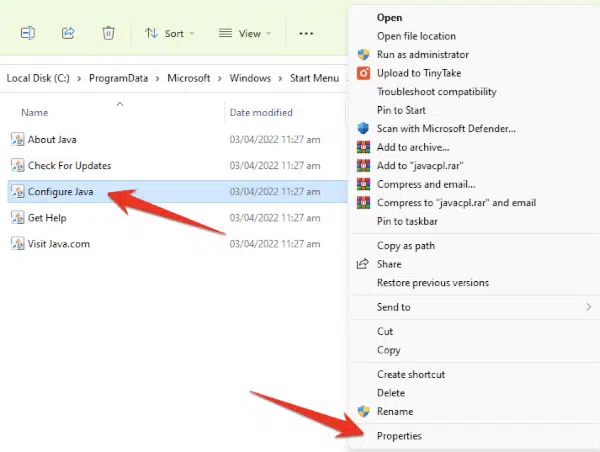Open the View dropdown
Image resolution: width=600 pixels, height=452 pixels.
tap(245, 34)
